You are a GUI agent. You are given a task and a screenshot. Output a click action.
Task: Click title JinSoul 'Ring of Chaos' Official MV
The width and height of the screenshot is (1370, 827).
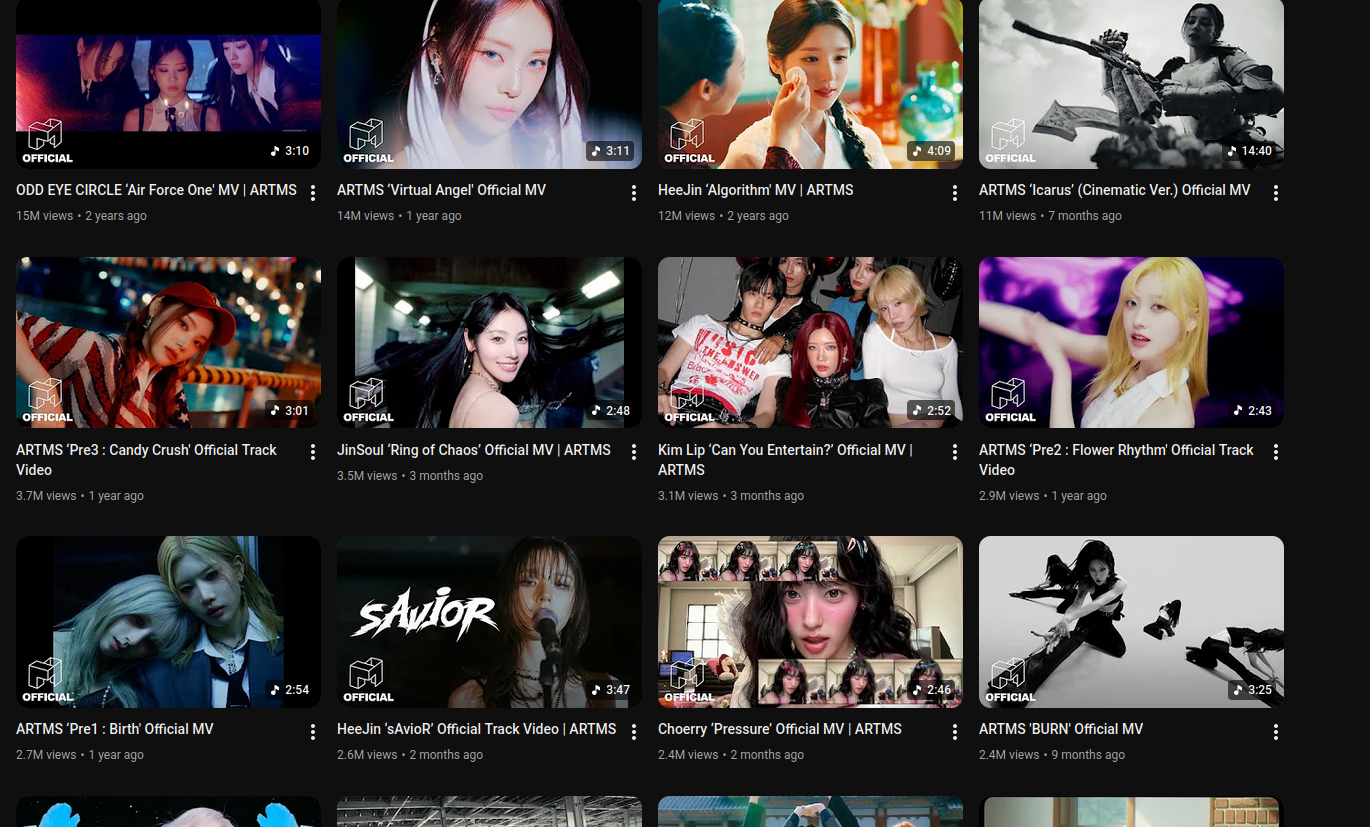click(x=474, y=450)
